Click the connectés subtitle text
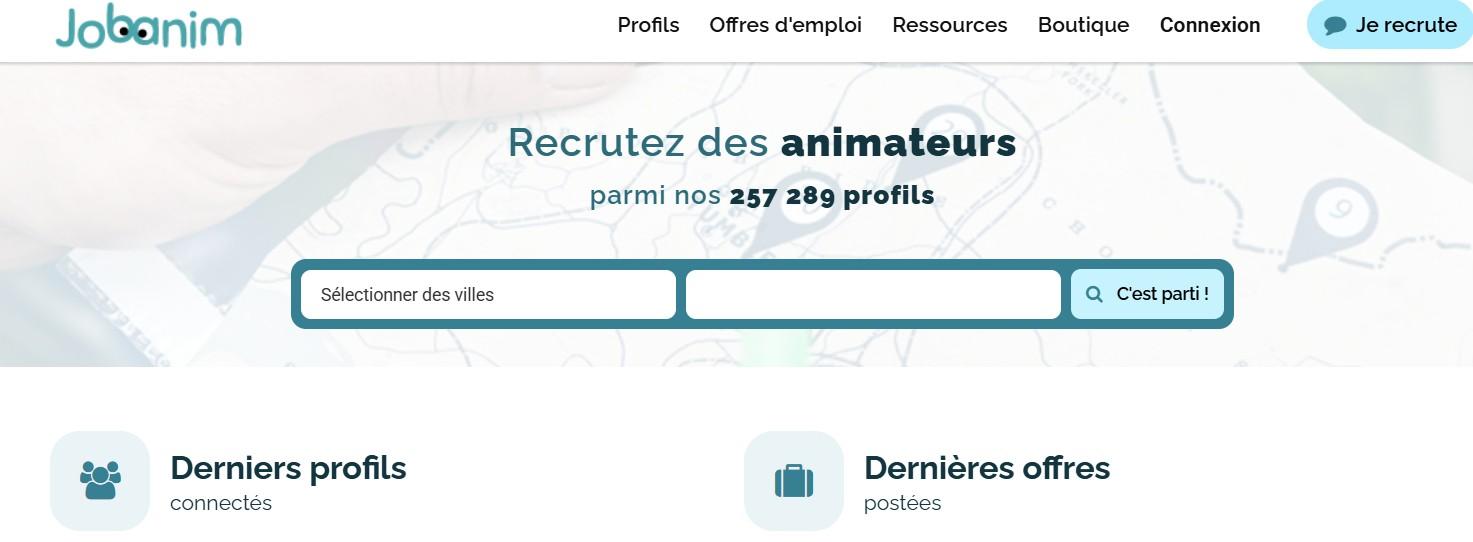This screenshot has height=542, width=1473. [221, 503]
